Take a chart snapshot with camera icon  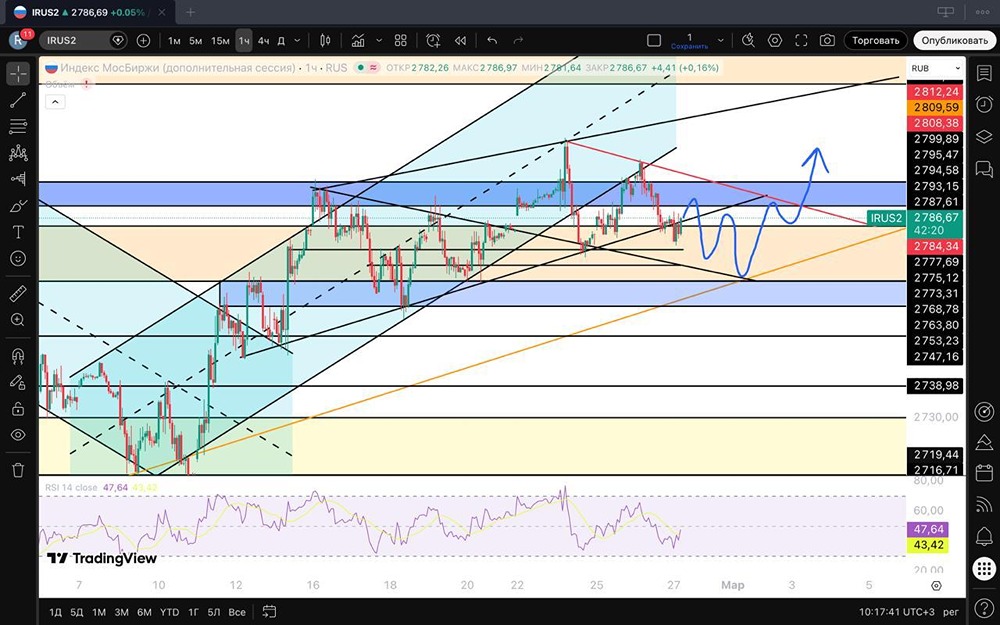point(827,40)
